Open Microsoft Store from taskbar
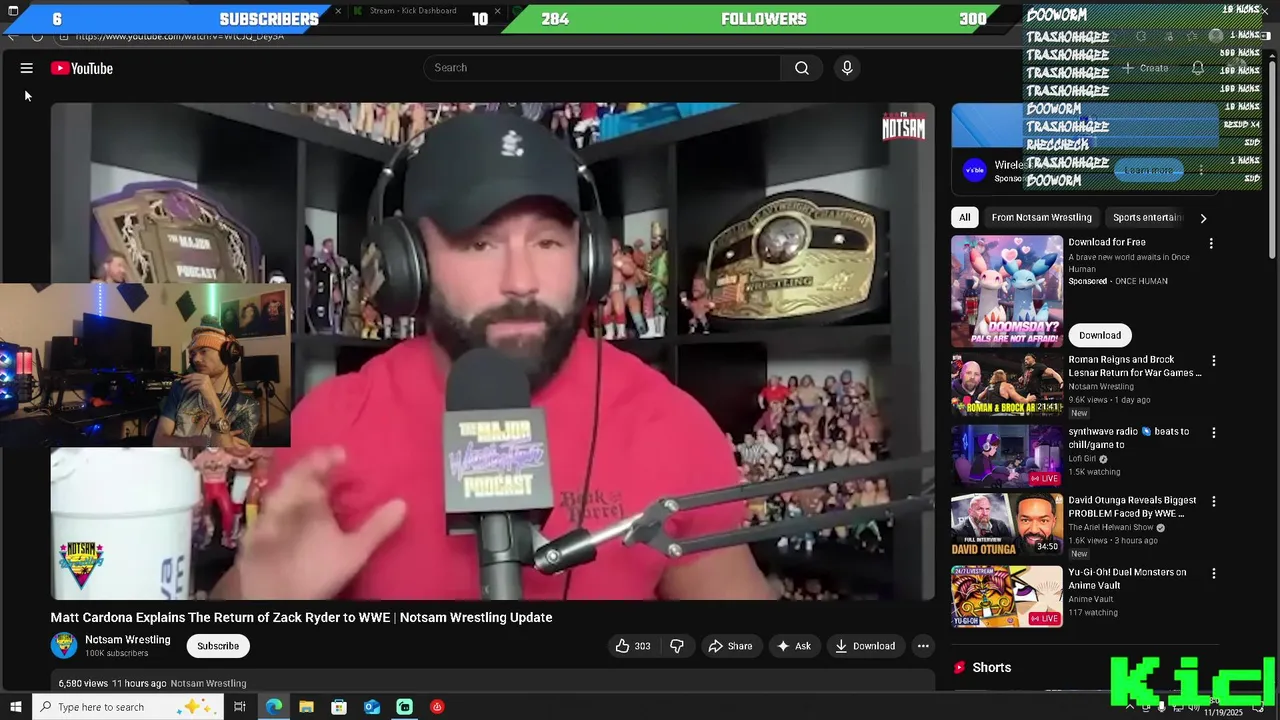 [x=339, y=707]
